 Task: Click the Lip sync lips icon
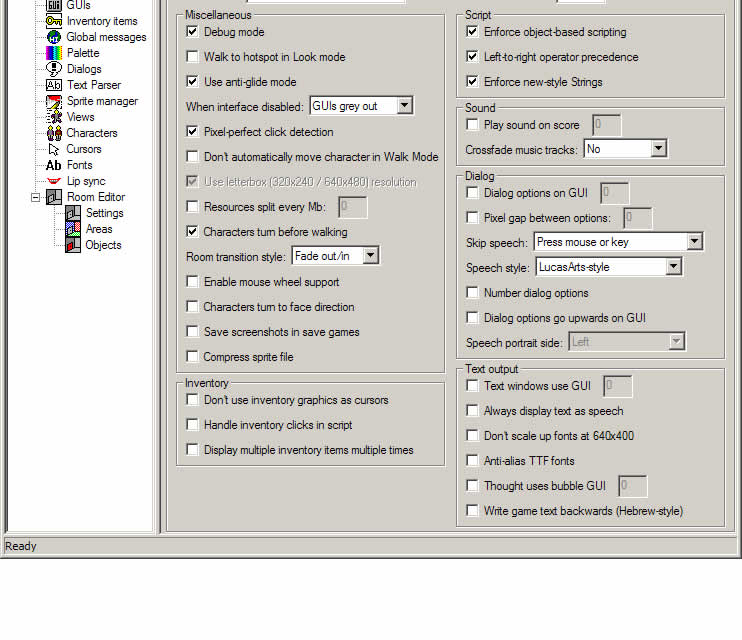point(53,181)
